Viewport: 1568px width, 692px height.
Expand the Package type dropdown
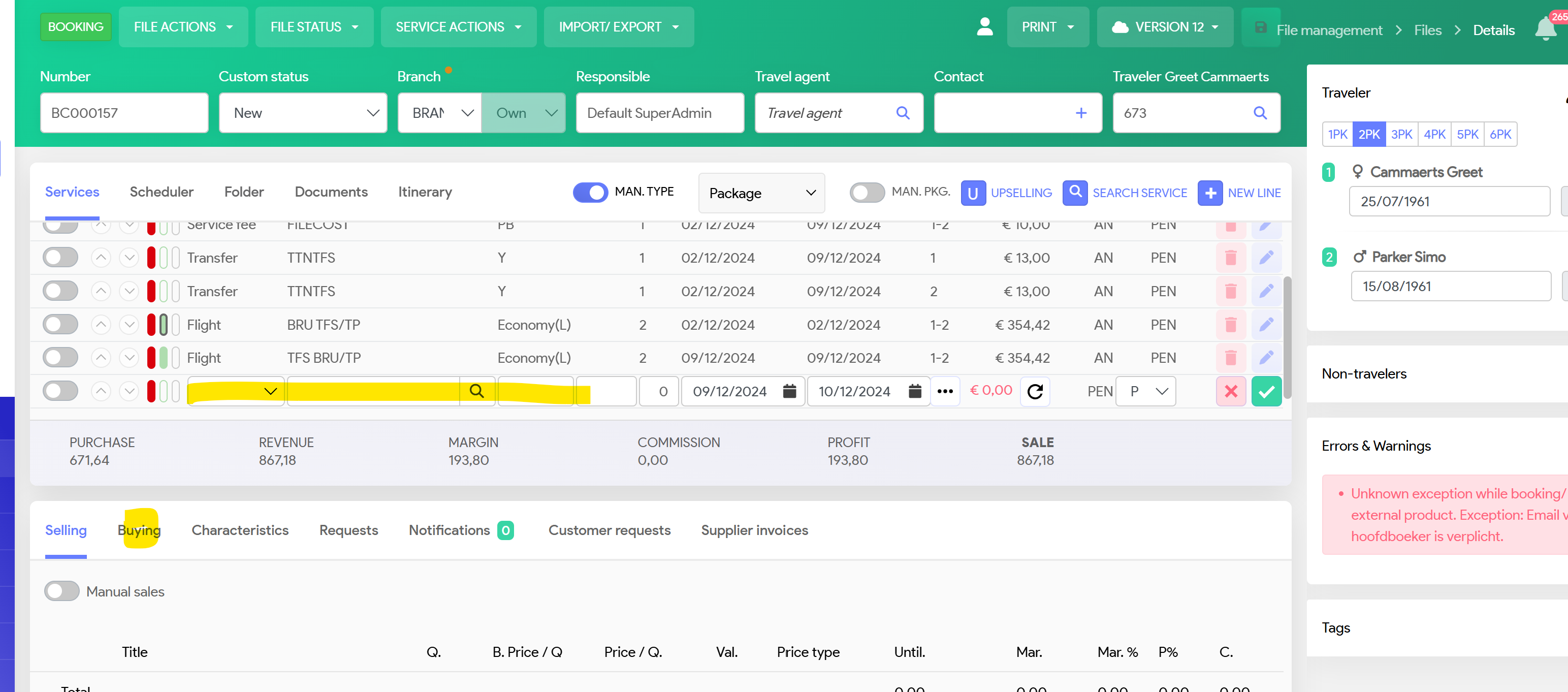[x=761, y=193]
